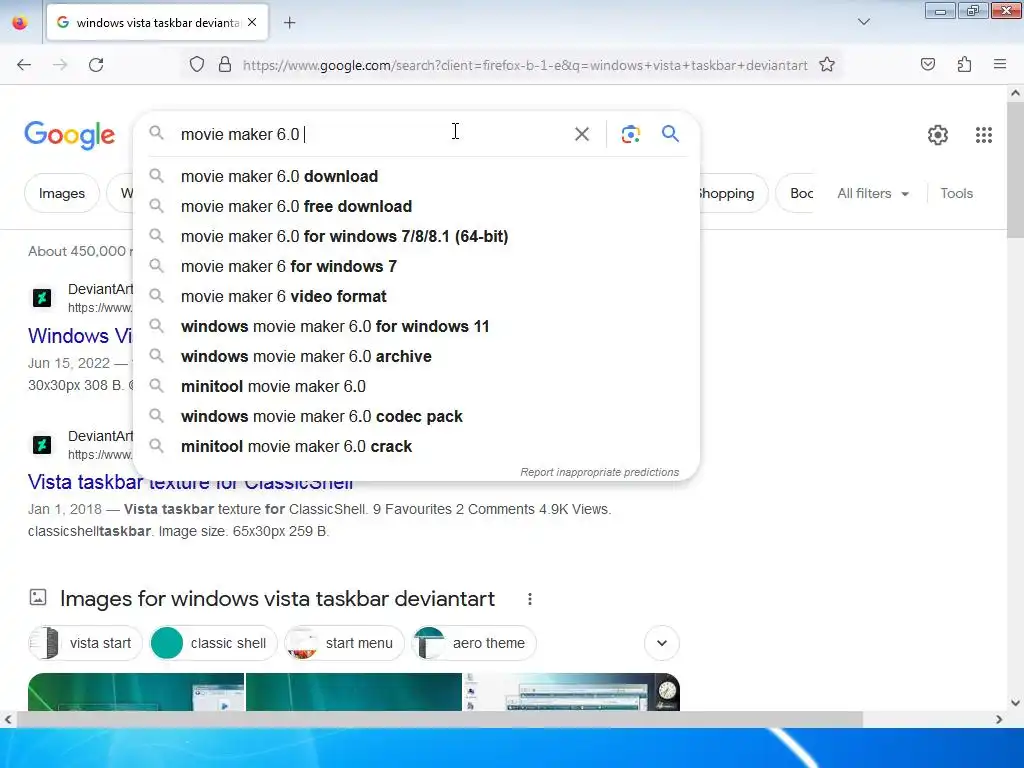Pick windows movie maker 6.0 for windows 11

pos(417,327)
